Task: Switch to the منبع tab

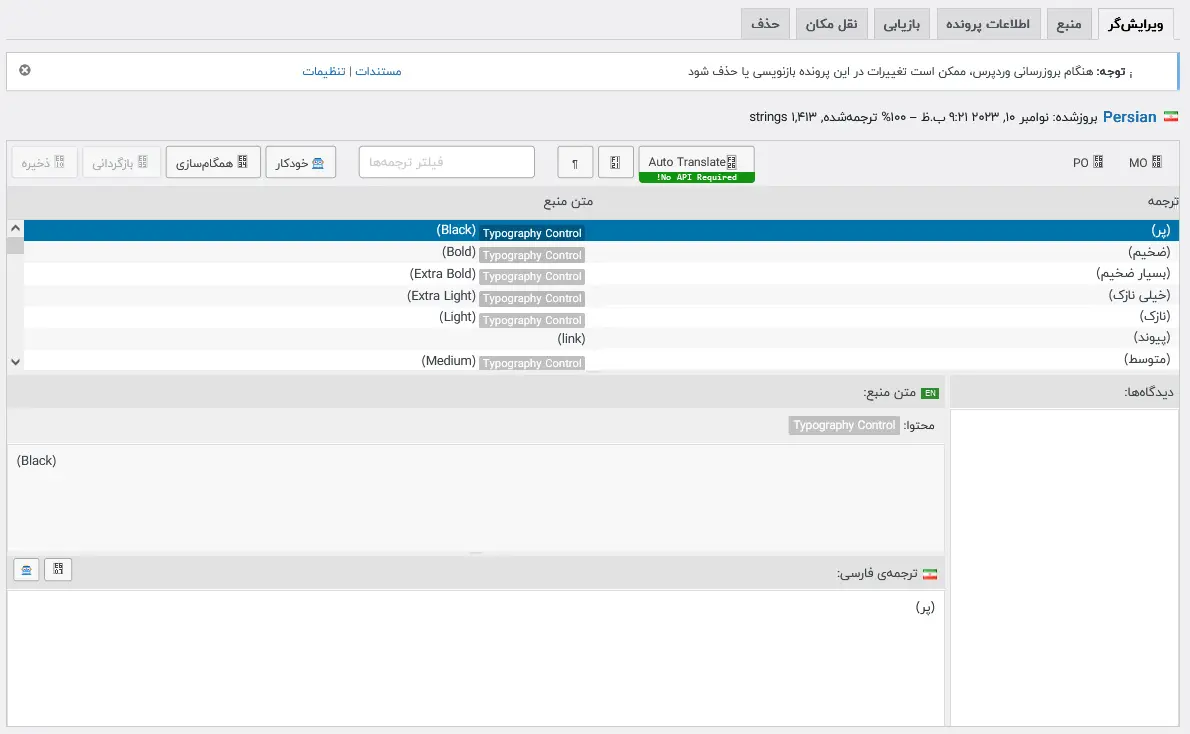Action: pyautogui.click(x=1069, y=23)
